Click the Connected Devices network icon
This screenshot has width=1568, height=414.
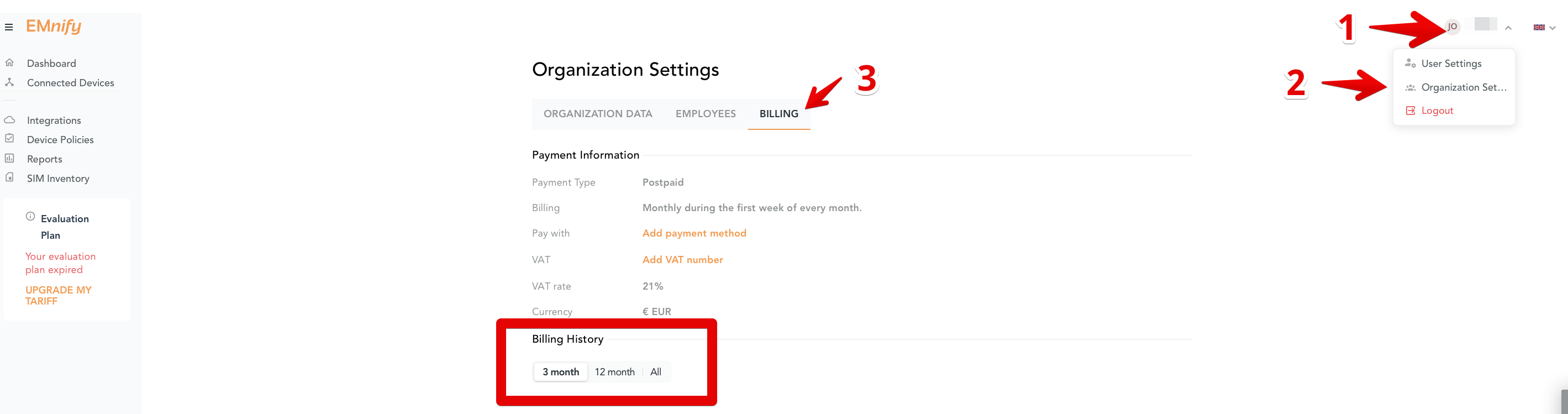(9, 82)
